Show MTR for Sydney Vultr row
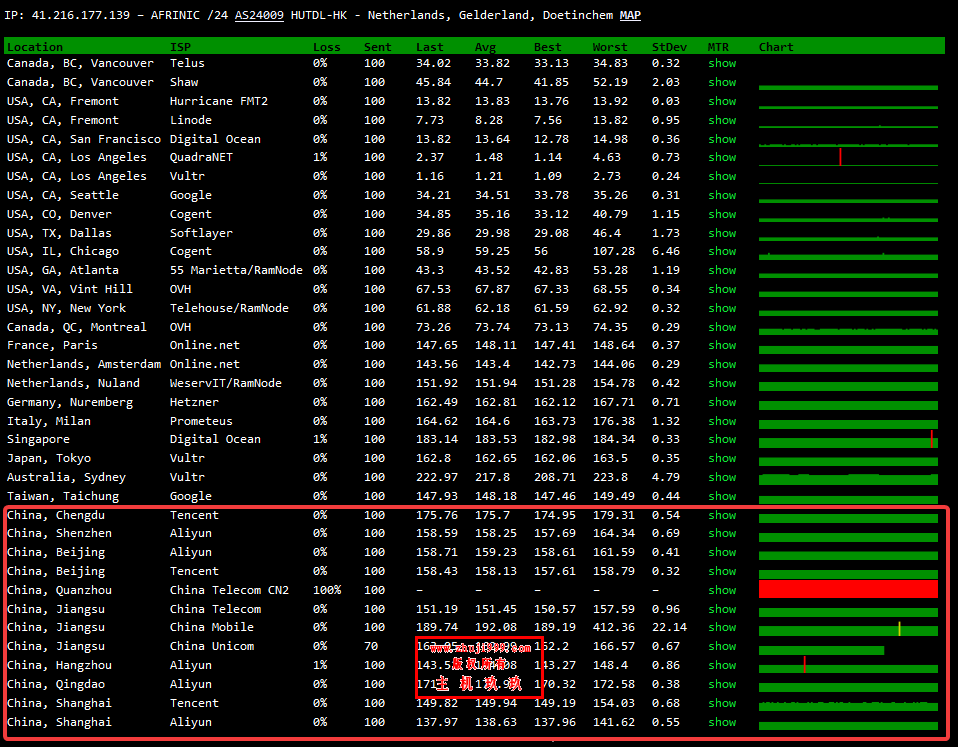 tap(722, 477)
